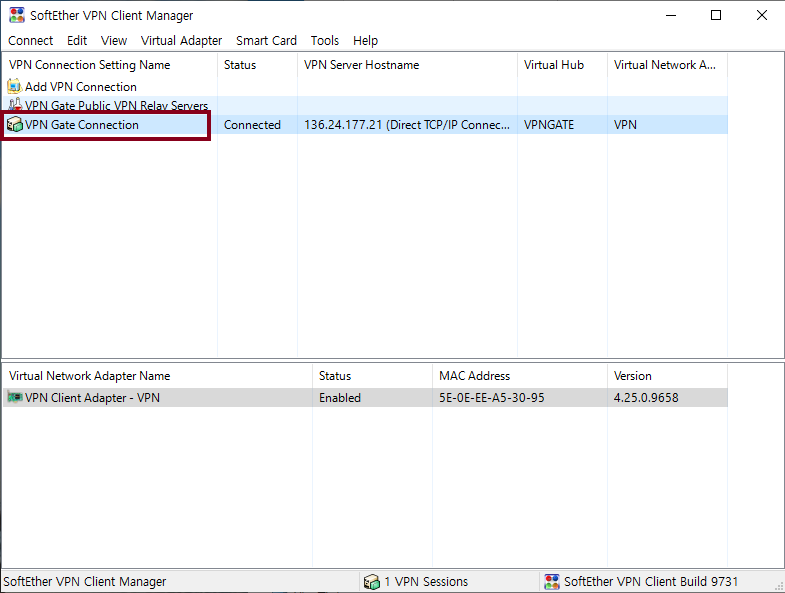Click Virtual Network A... column header
The width and height of the screenshot is (785, 593).
click(667, 65)
